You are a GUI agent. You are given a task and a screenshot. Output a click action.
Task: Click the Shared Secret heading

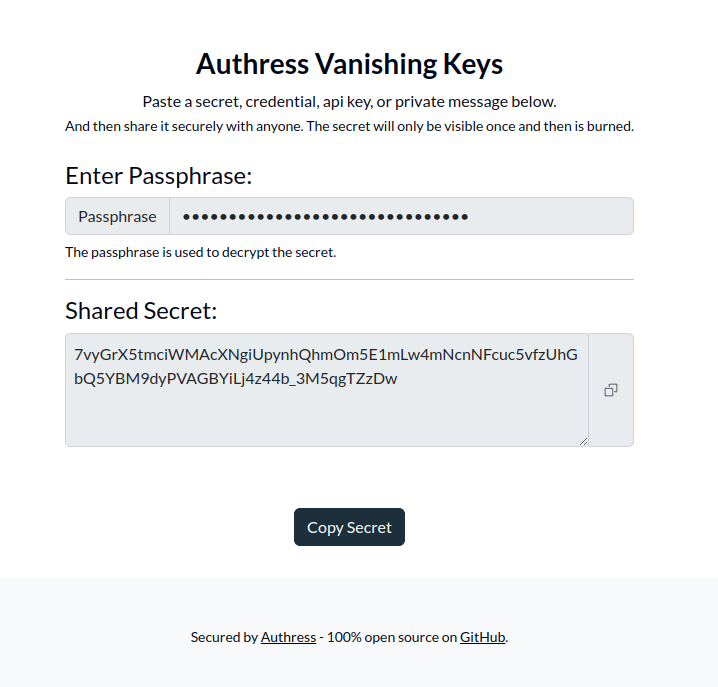pyautogui.click(x=140, y=310)
